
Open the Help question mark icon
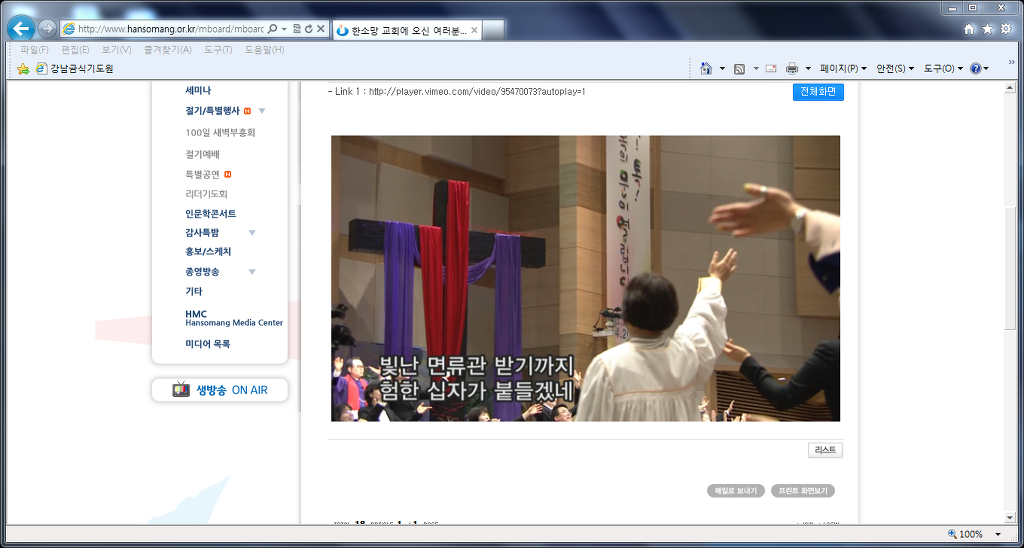click(x=975, y=68)
